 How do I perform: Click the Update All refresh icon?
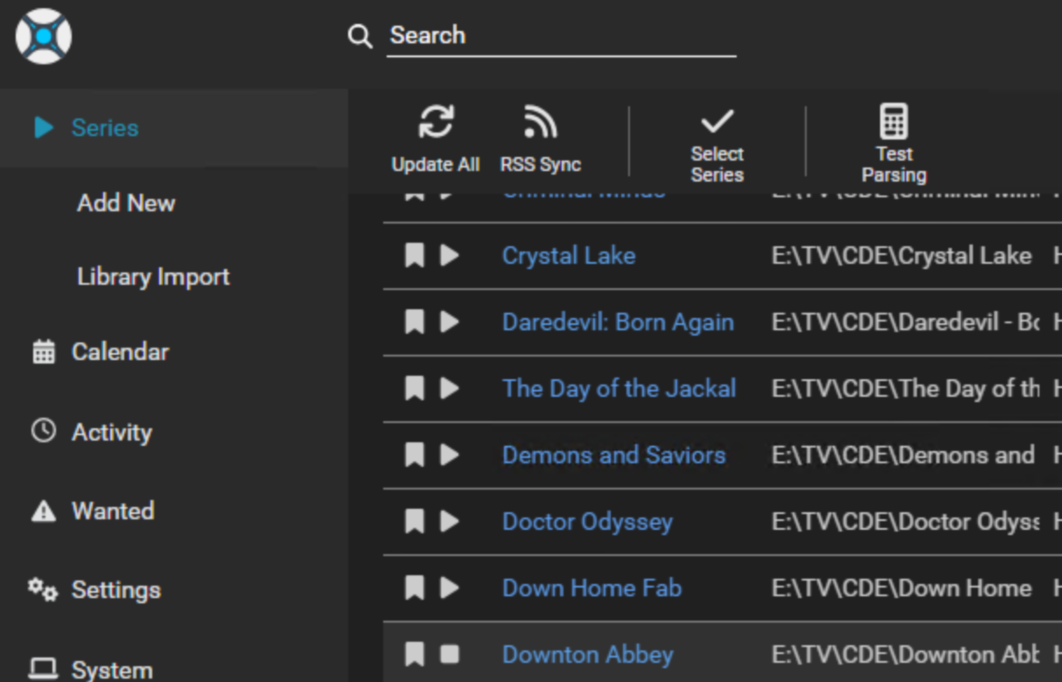pos(435,123)
